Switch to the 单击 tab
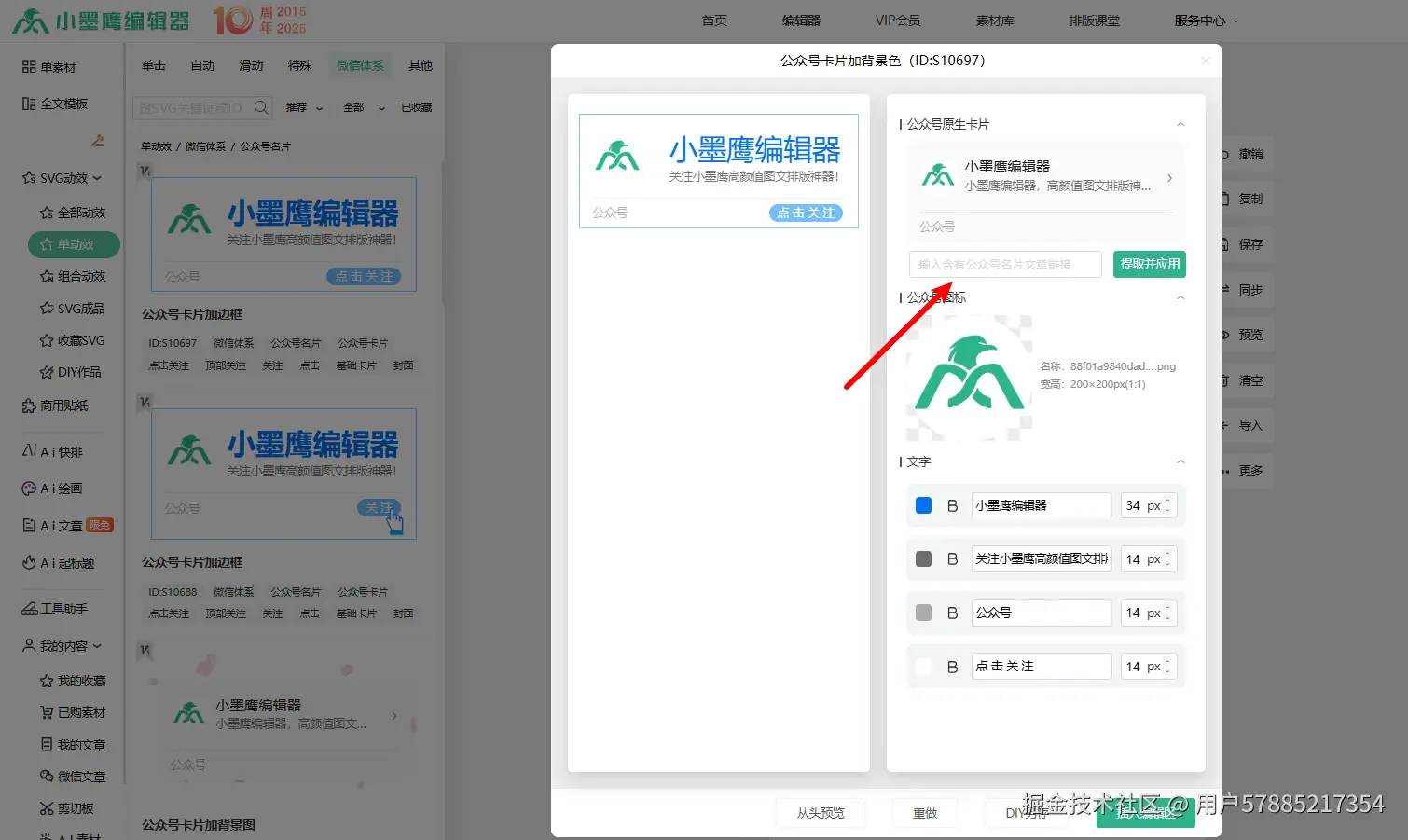The width and height of the screenshot is (1408, 840). (154, 65)
